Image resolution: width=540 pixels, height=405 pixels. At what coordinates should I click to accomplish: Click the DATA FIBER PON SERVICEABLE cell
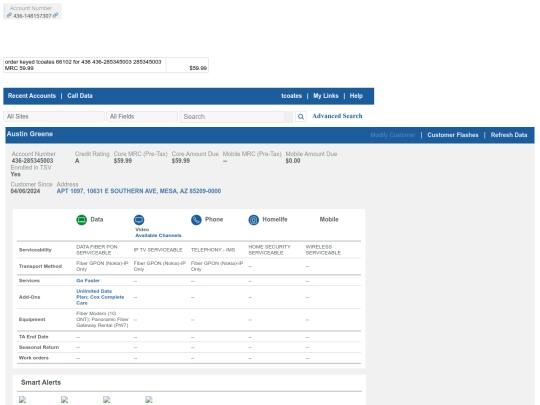coord(97,250)
